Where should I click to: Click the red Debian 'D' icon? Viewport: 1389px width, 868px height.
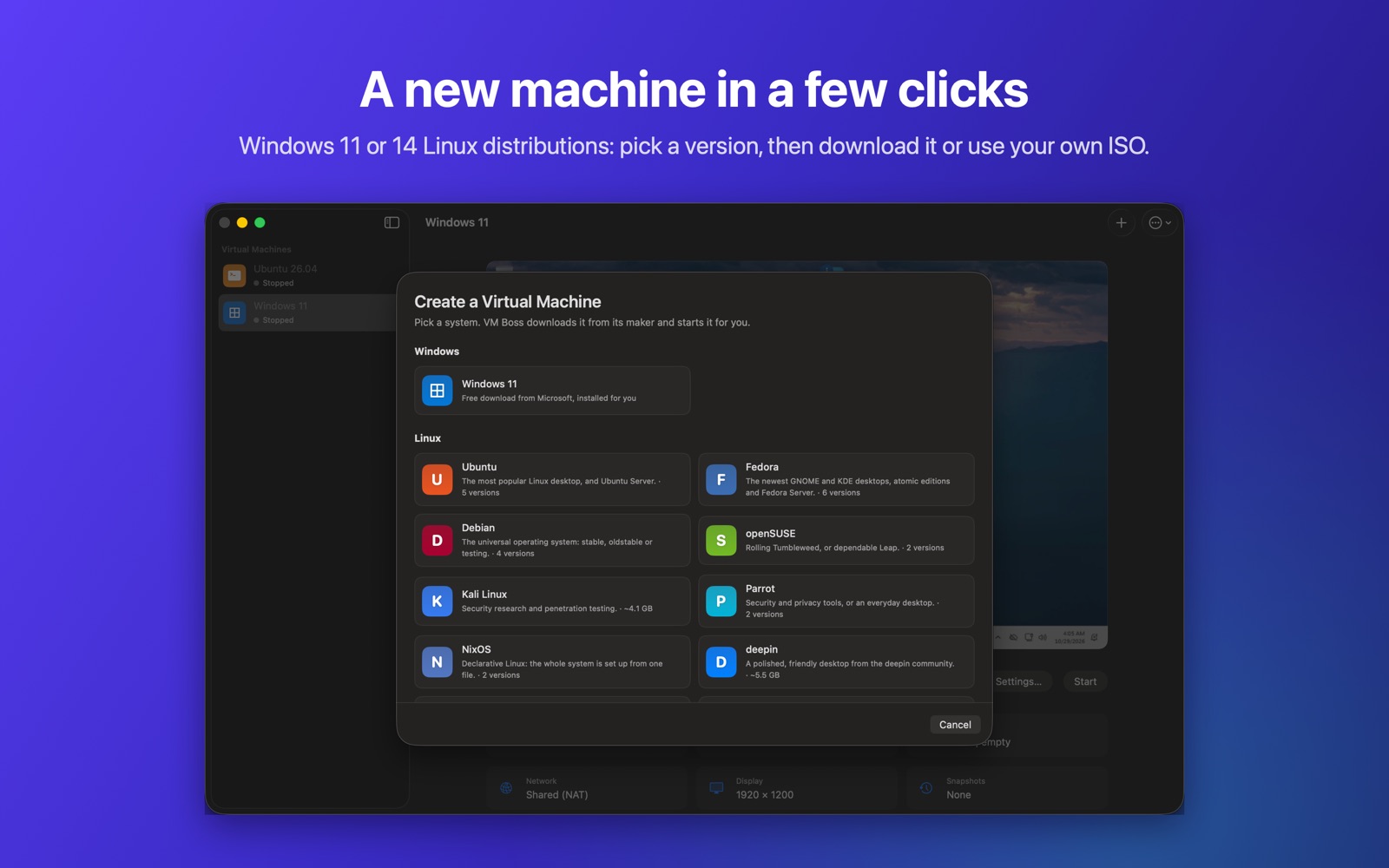tap(437, 540)
